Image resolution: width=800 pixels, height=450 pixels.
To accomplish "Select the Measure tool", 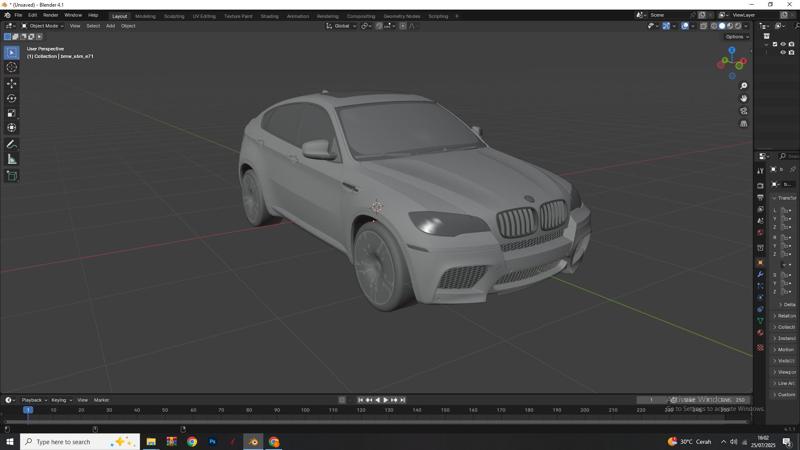I will (11, 160).
